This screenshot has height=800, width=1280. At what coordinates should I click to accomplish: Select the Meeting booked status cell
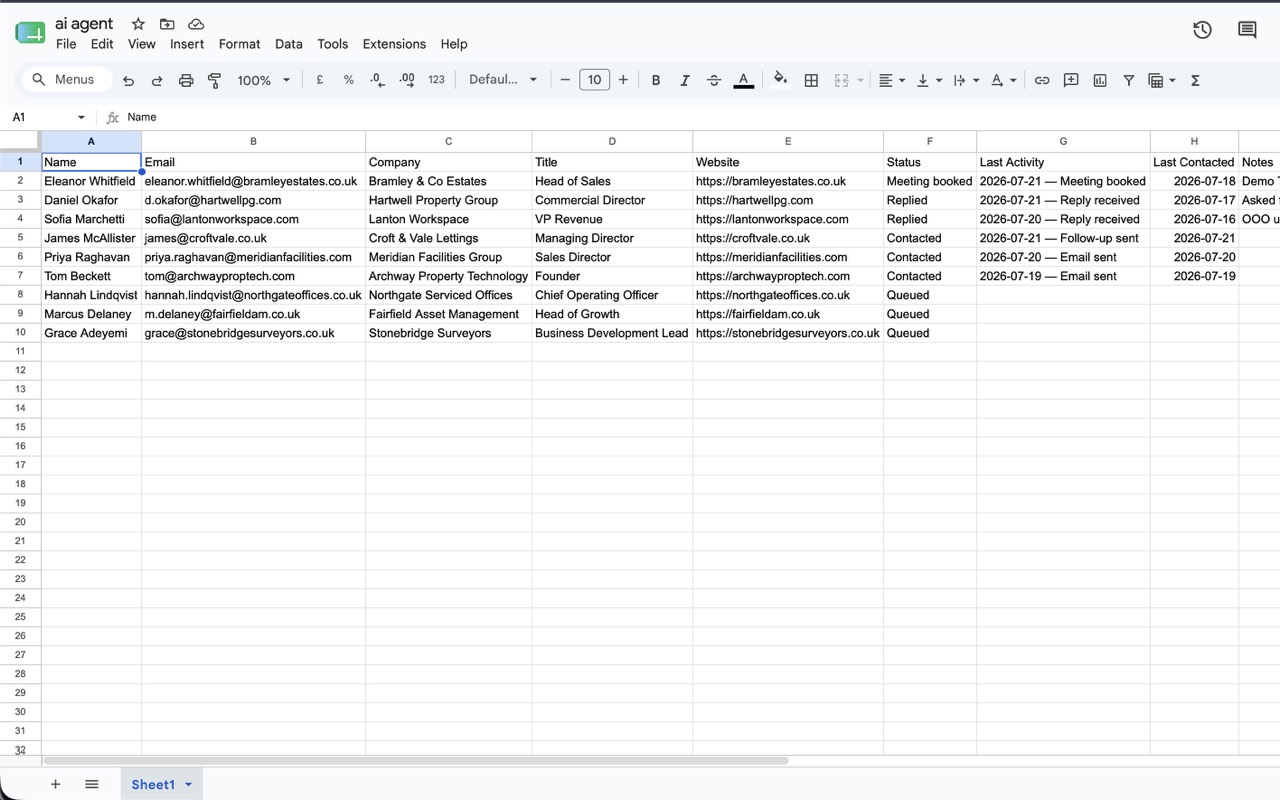(930, 181)
